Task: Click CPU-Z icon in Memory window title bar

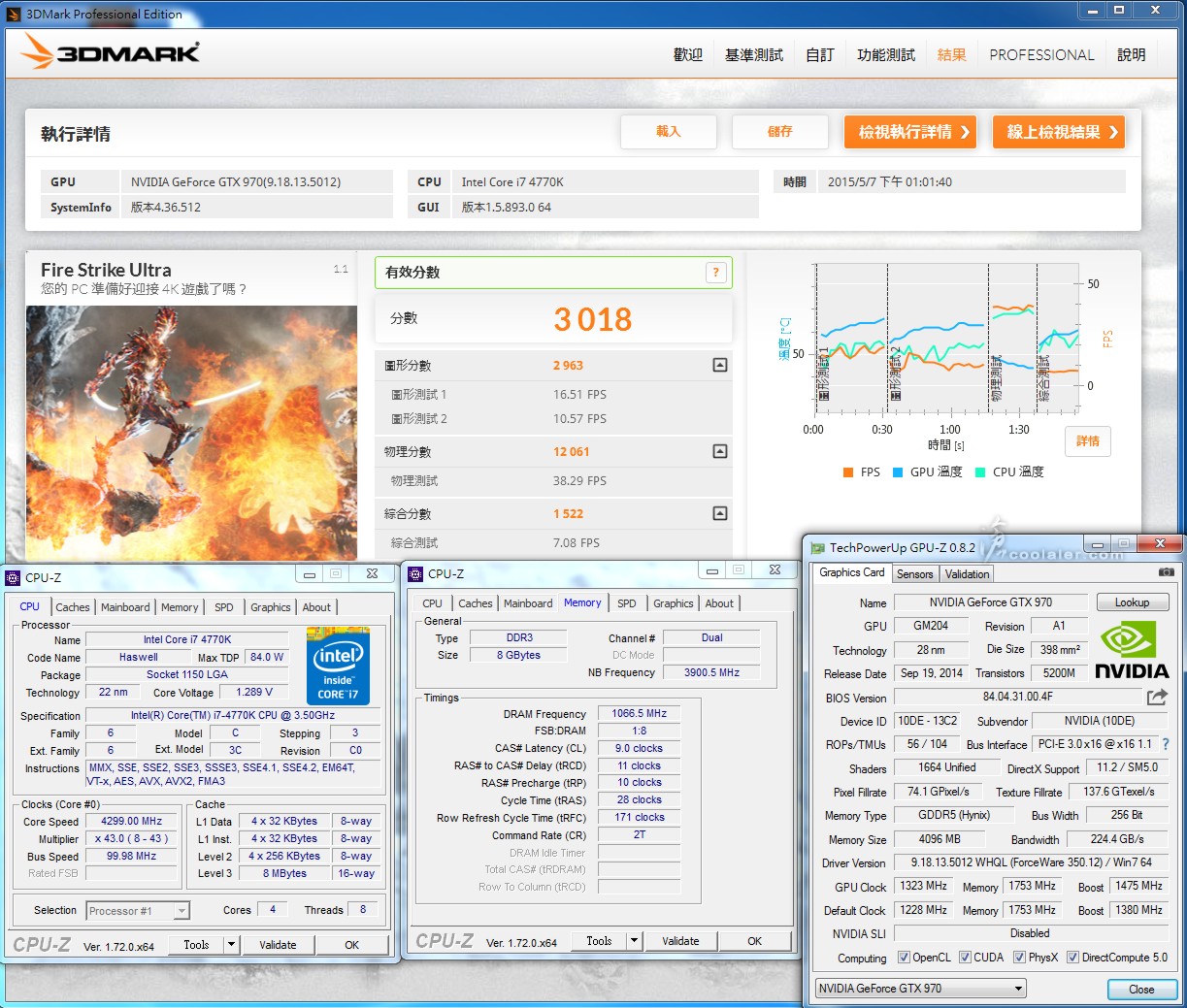Action: (415, 573)
